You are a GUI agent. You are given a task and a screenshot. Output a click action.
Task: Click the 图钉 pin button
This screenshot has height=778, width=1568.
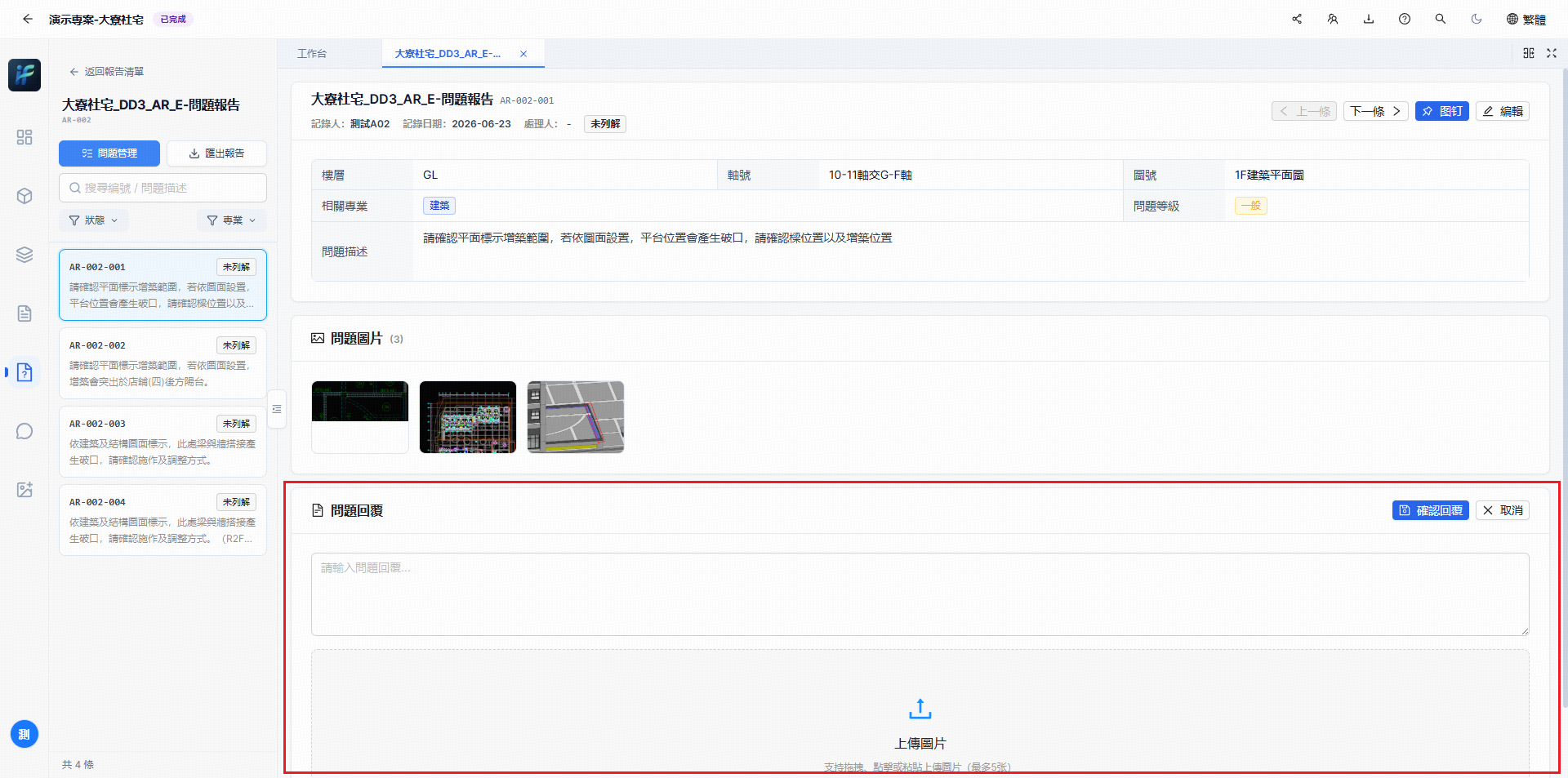(x=1442, y=111)
